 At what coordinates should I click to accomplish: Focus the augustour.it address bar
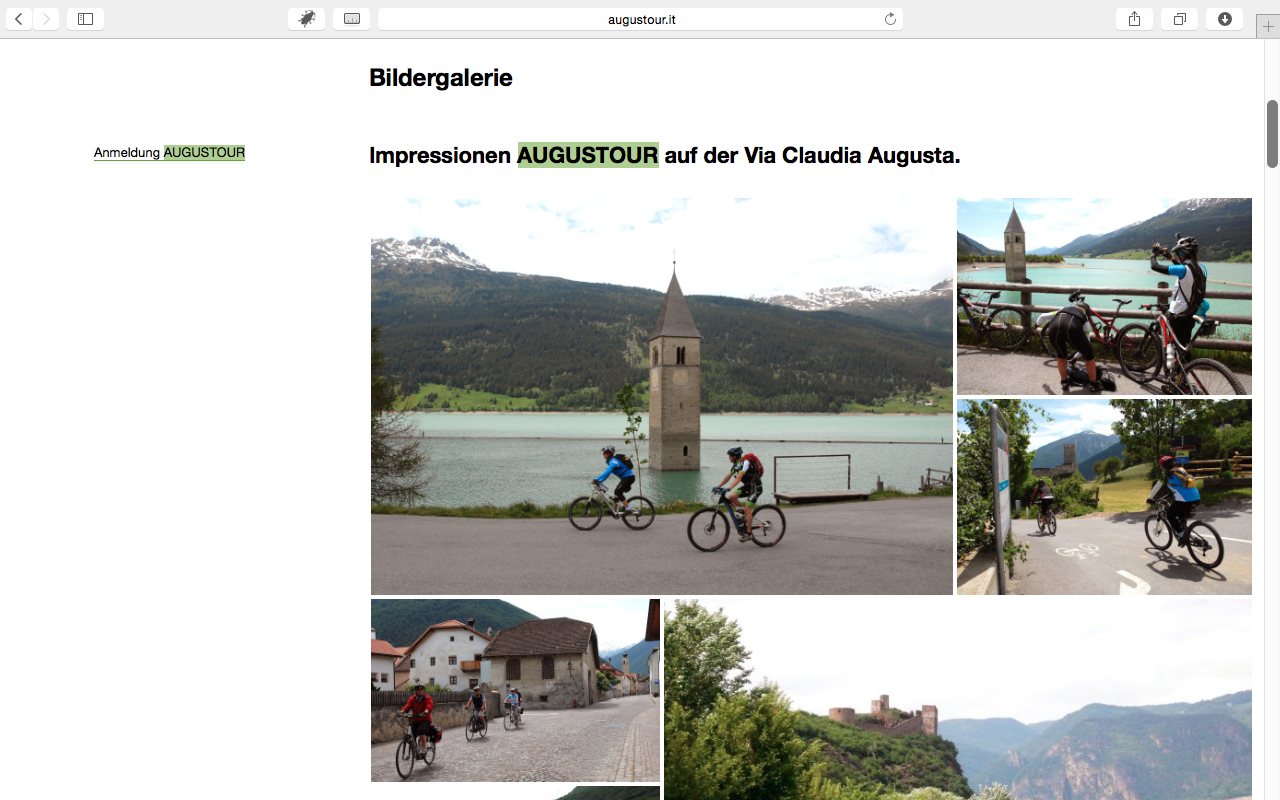(x=640, y=19)
